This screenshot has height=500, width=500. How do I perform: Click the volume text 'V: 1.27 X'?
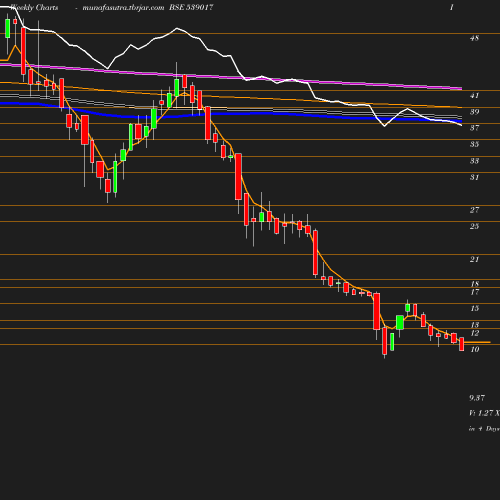coord(484,413)
